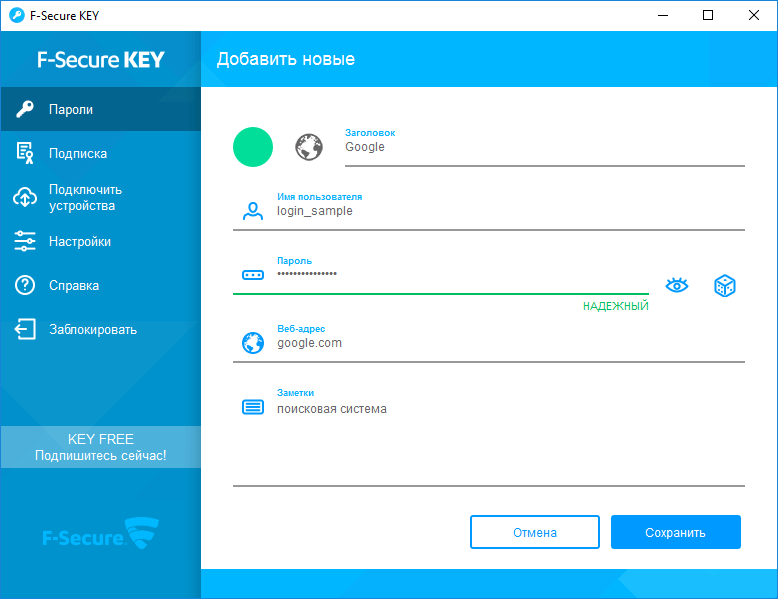Click the Настройки sliders icon
This screenshot has height=599, width=778.
click(25, 241)
